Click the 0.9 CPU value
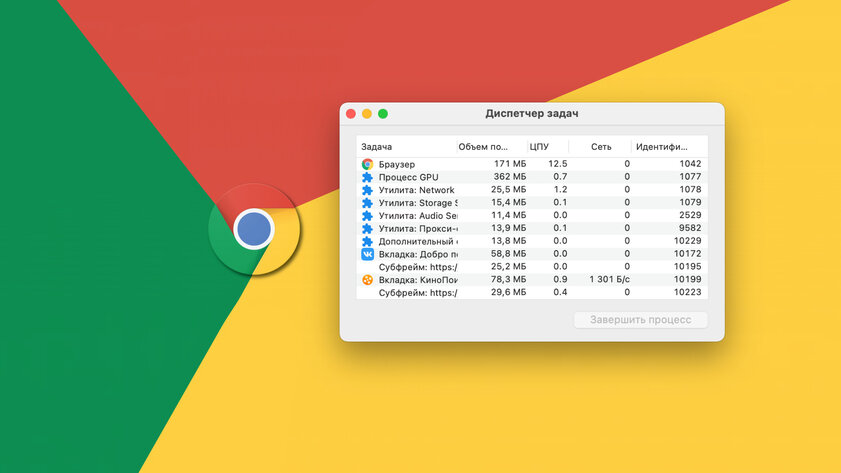The height and width of the screenshot is (473, 841). point(560,279)
